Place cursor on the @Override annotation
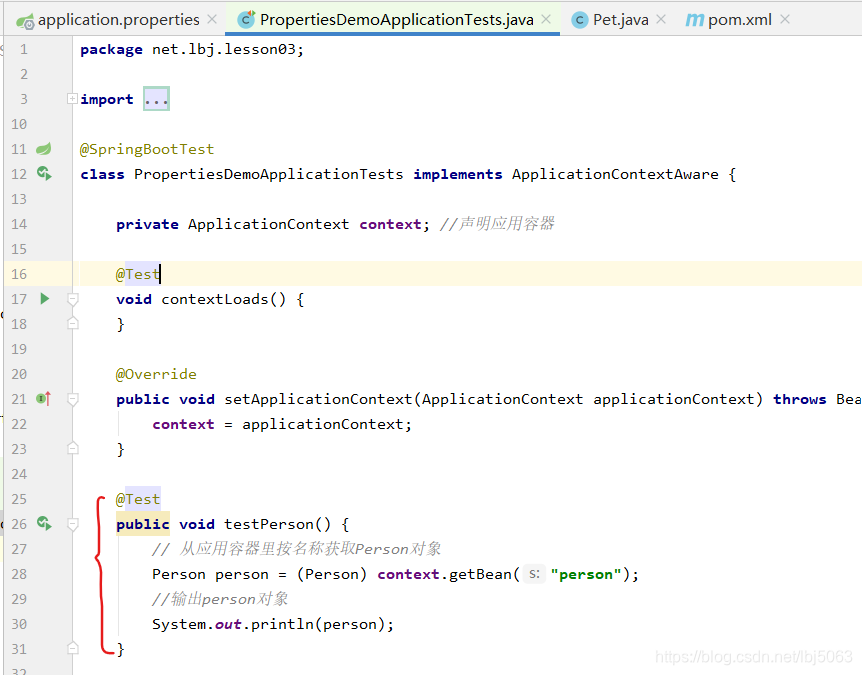The image size is (862, 675). pos(156,374)
